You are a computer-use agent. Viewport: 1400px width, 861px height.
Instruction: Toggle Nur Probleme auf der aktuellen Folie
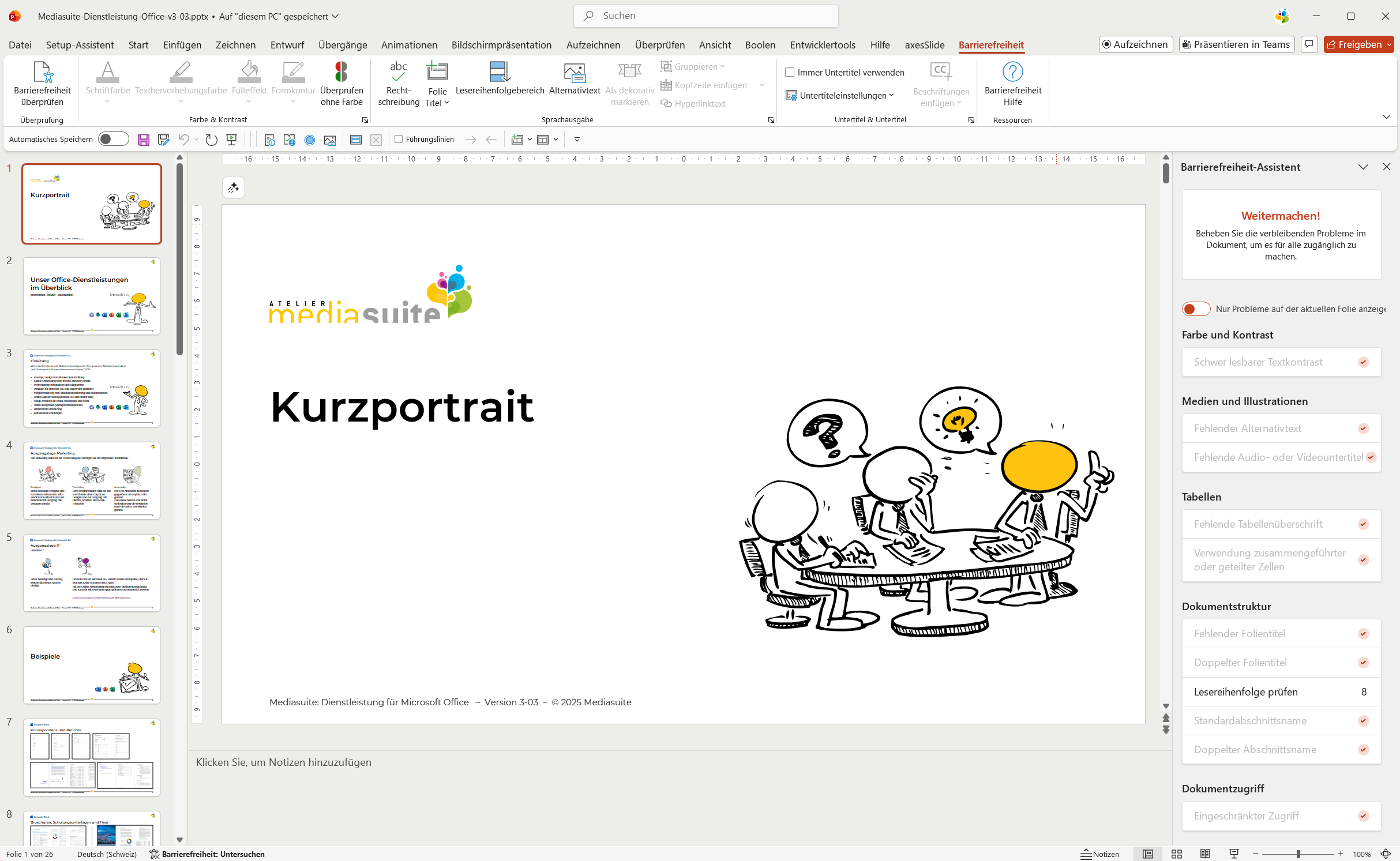tap(1196, 309)
